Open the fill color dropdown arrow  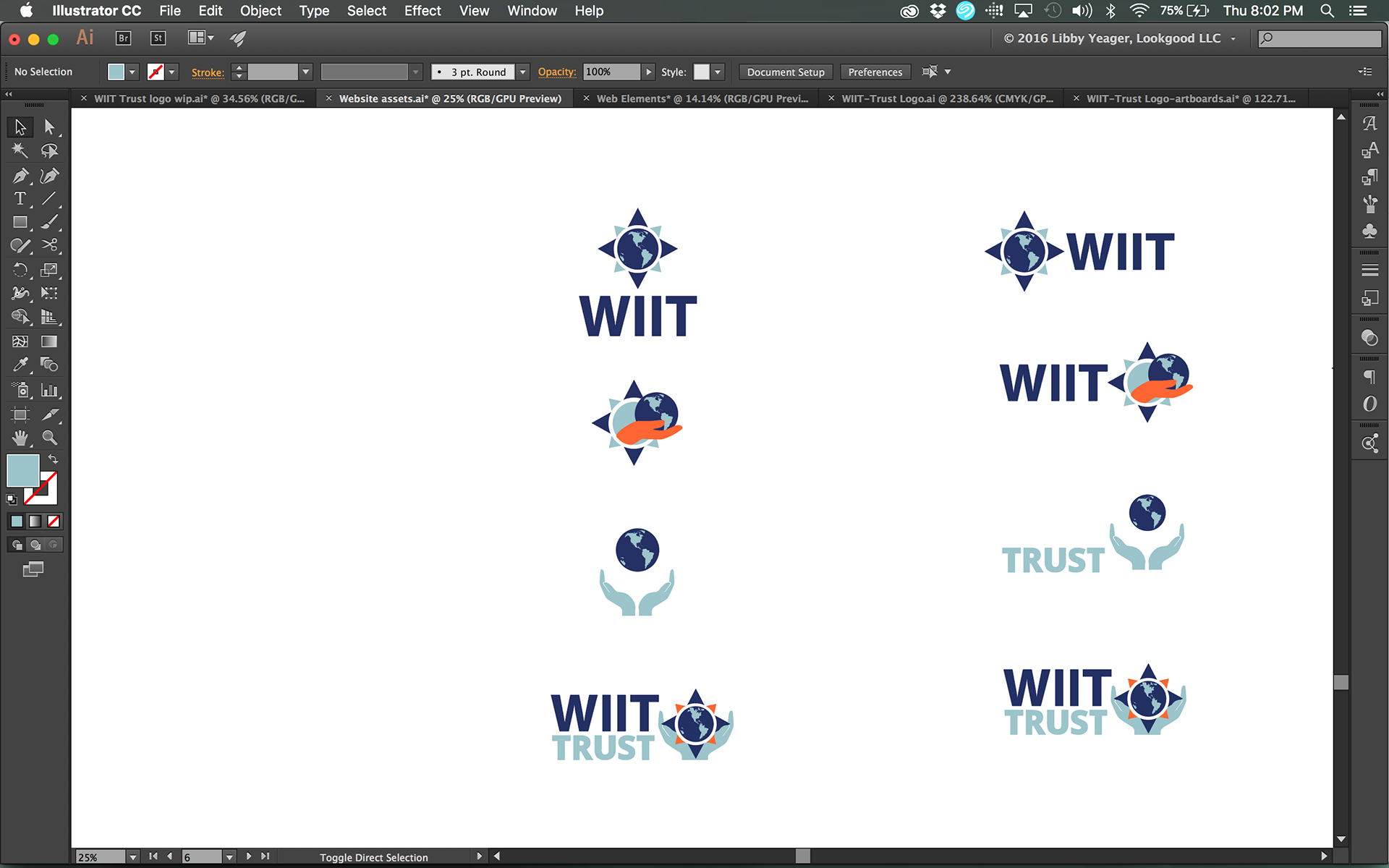[x=132, y=72]
